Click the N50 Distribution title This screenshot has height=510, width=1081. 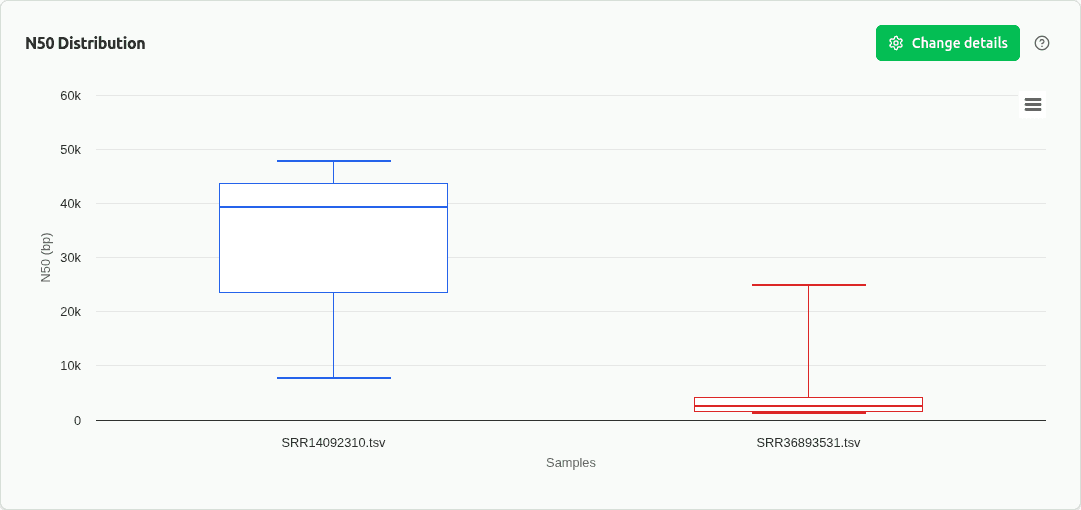[x=85, y=43]
